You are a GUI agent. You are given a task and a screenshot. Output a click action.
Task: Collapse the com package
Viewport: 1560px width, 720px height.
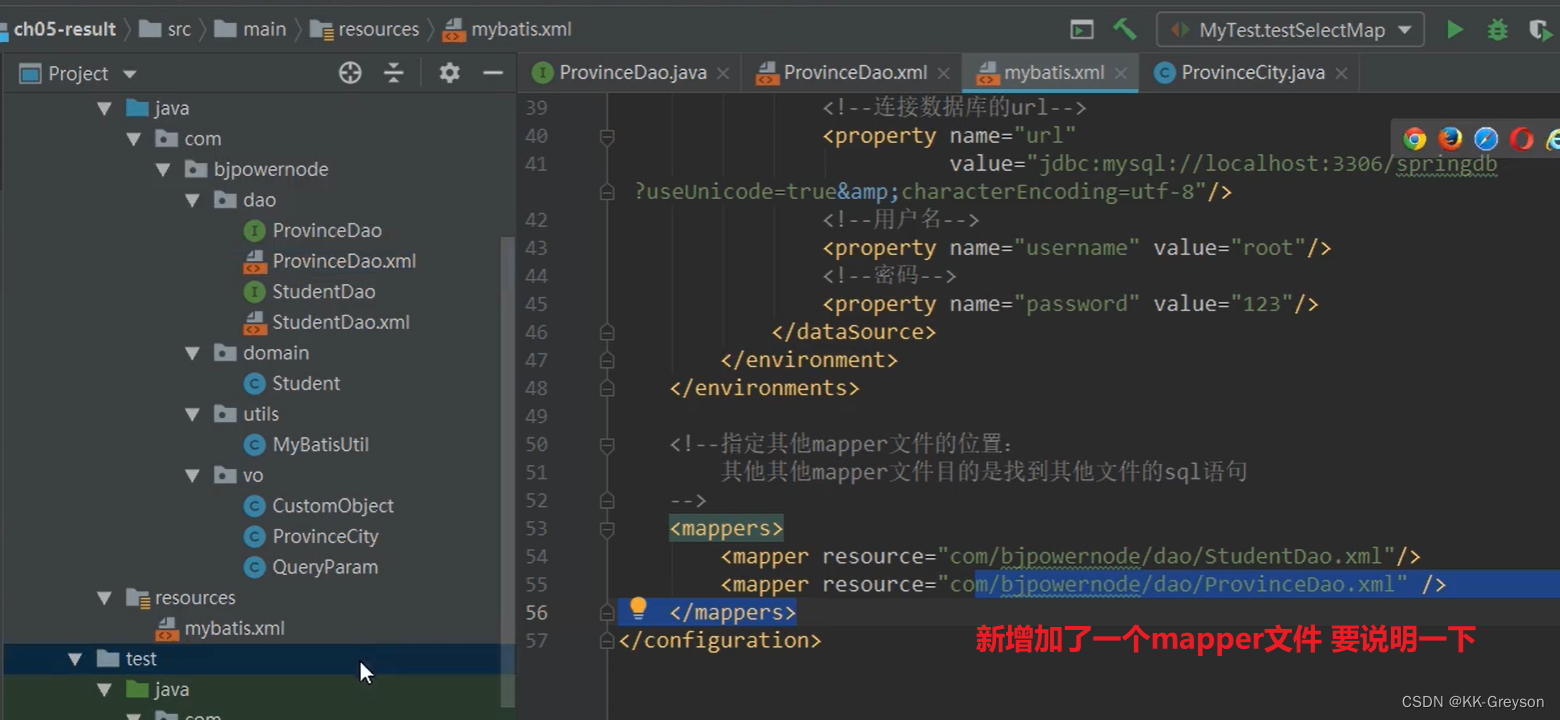click(134, 139)
